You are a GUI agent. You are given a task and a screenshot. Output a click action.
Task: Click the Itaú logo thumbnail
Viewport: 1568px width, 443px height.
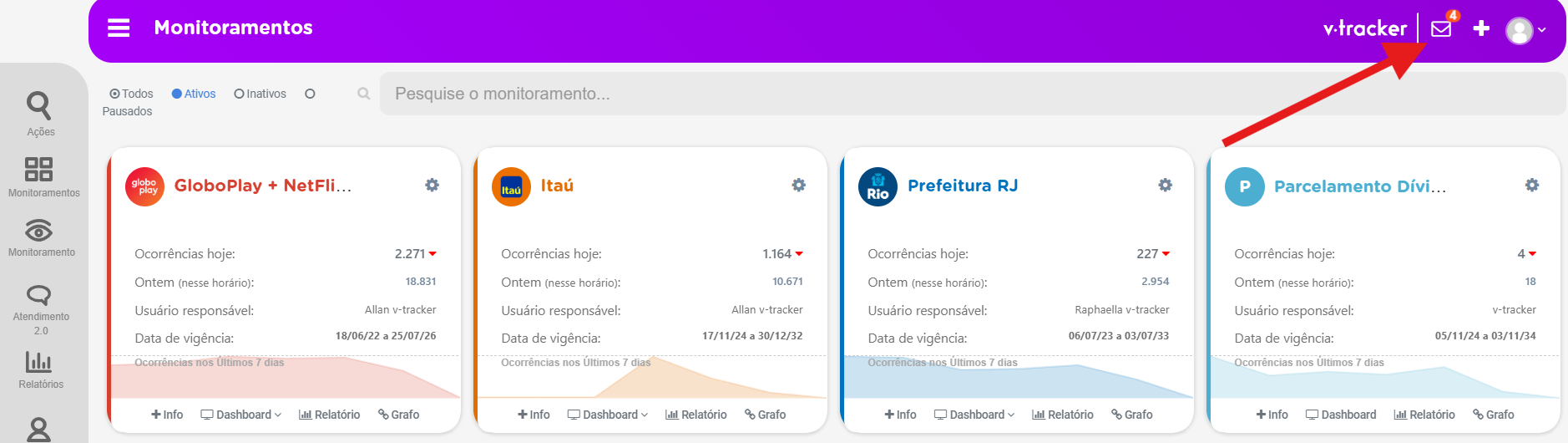pos(512,186)
